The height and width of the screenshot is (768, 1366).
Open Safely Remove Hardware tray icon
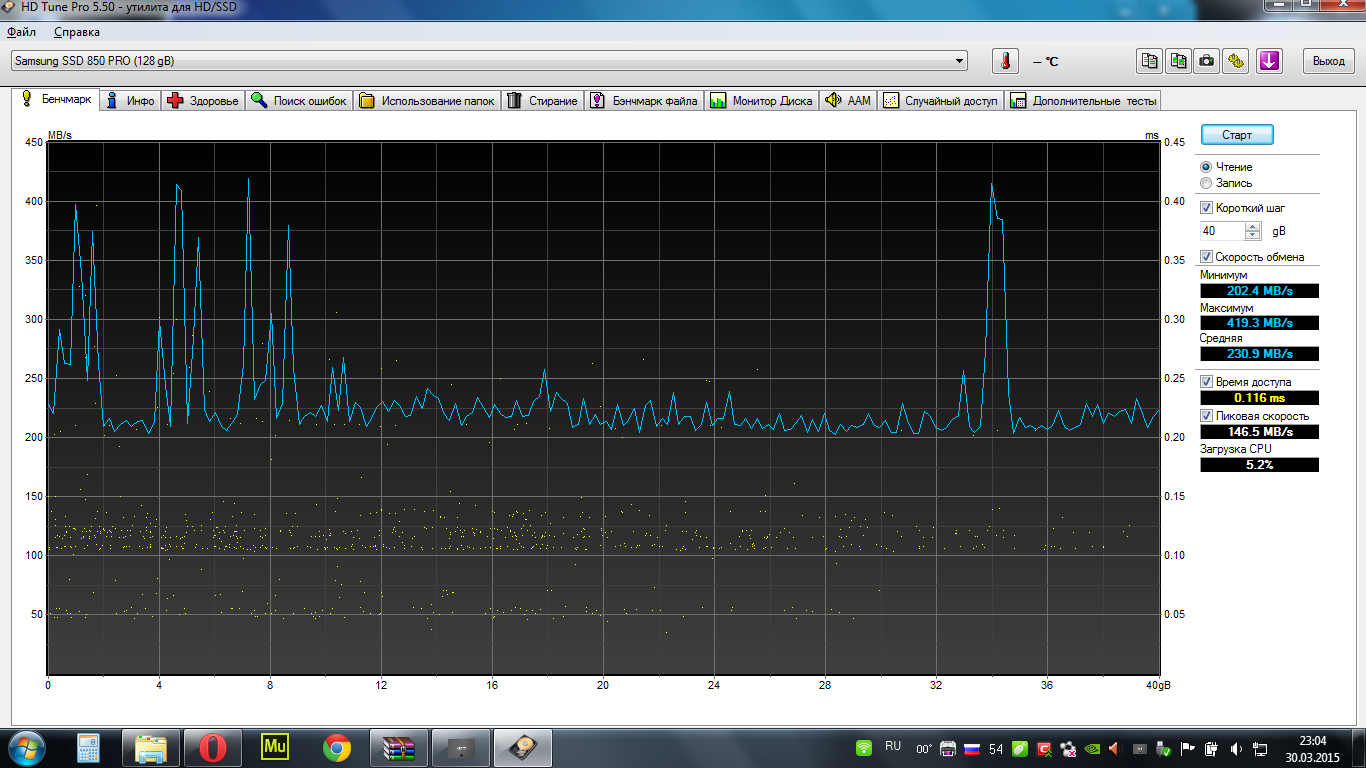pos(1163,748)
